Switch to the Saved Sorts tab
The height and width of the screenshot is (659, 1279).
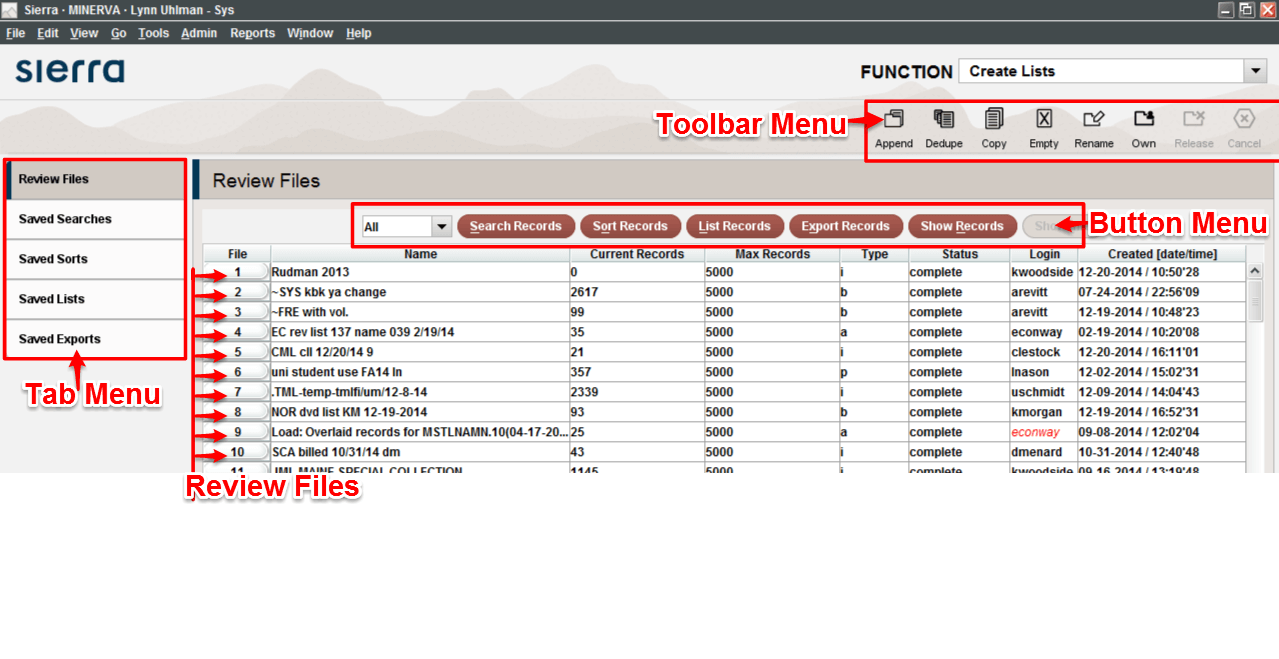click(96, 259)
